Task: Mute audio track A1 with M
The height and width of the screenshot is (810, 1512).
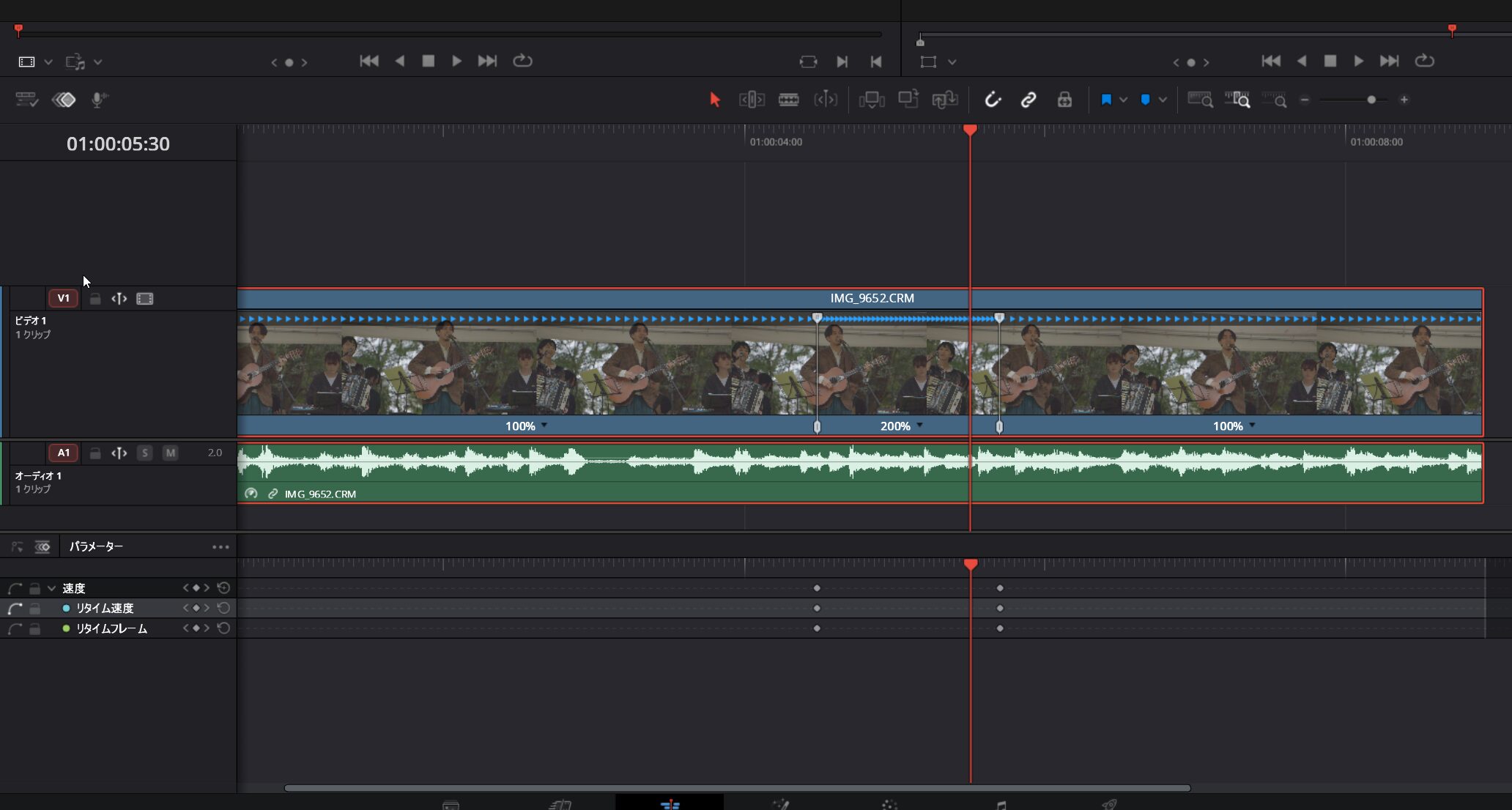Action: pyautogui.click(x=170, y=453)
